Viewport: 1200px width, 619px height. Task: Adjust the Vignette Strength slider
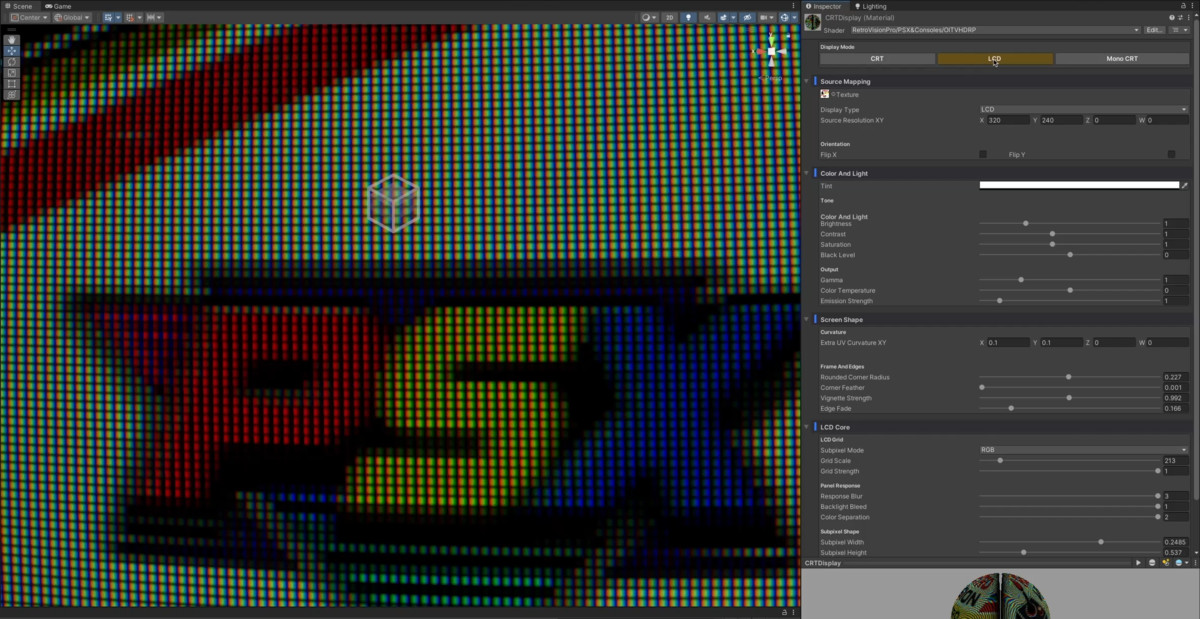(1069, 398)
